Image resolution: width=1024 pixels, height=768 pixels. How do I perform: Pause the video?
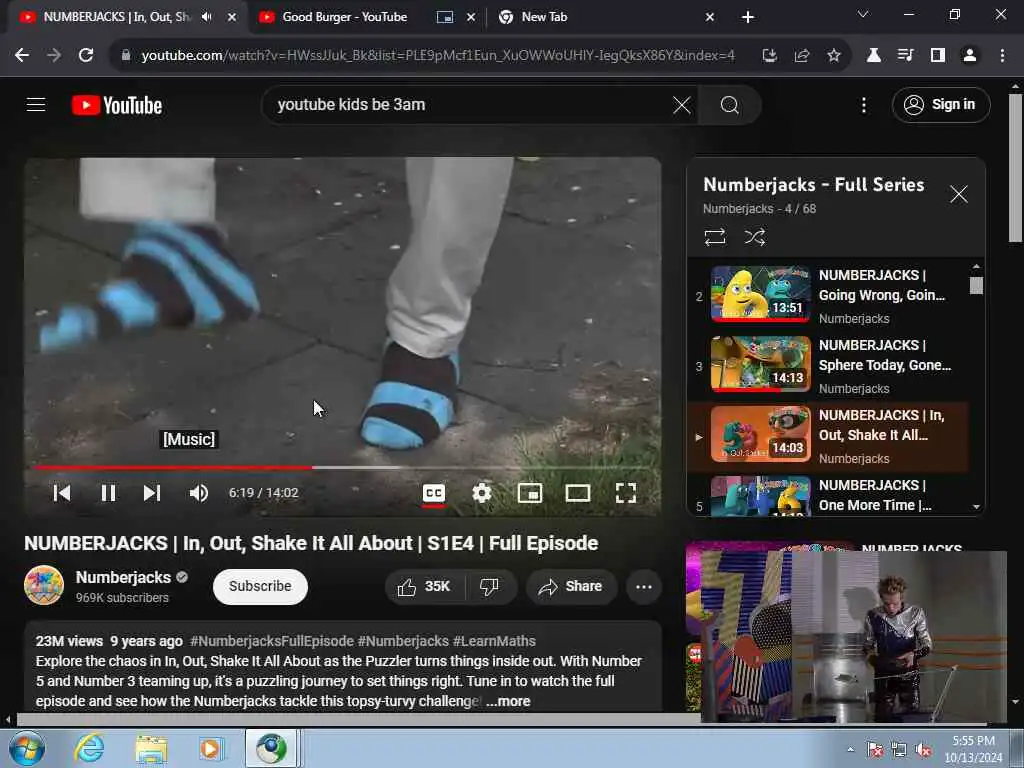click(x=108, y=493)
